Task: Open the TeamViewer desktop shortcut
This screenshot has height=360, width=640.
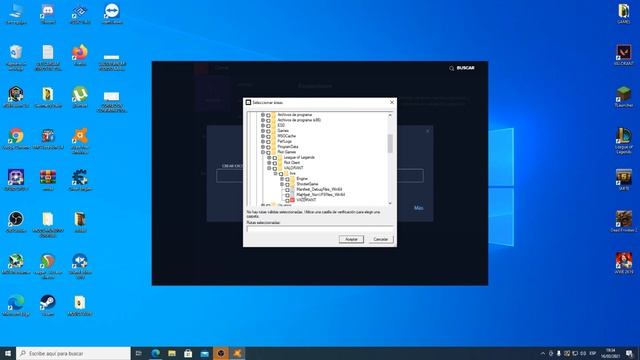Action: tap(112, 13)
